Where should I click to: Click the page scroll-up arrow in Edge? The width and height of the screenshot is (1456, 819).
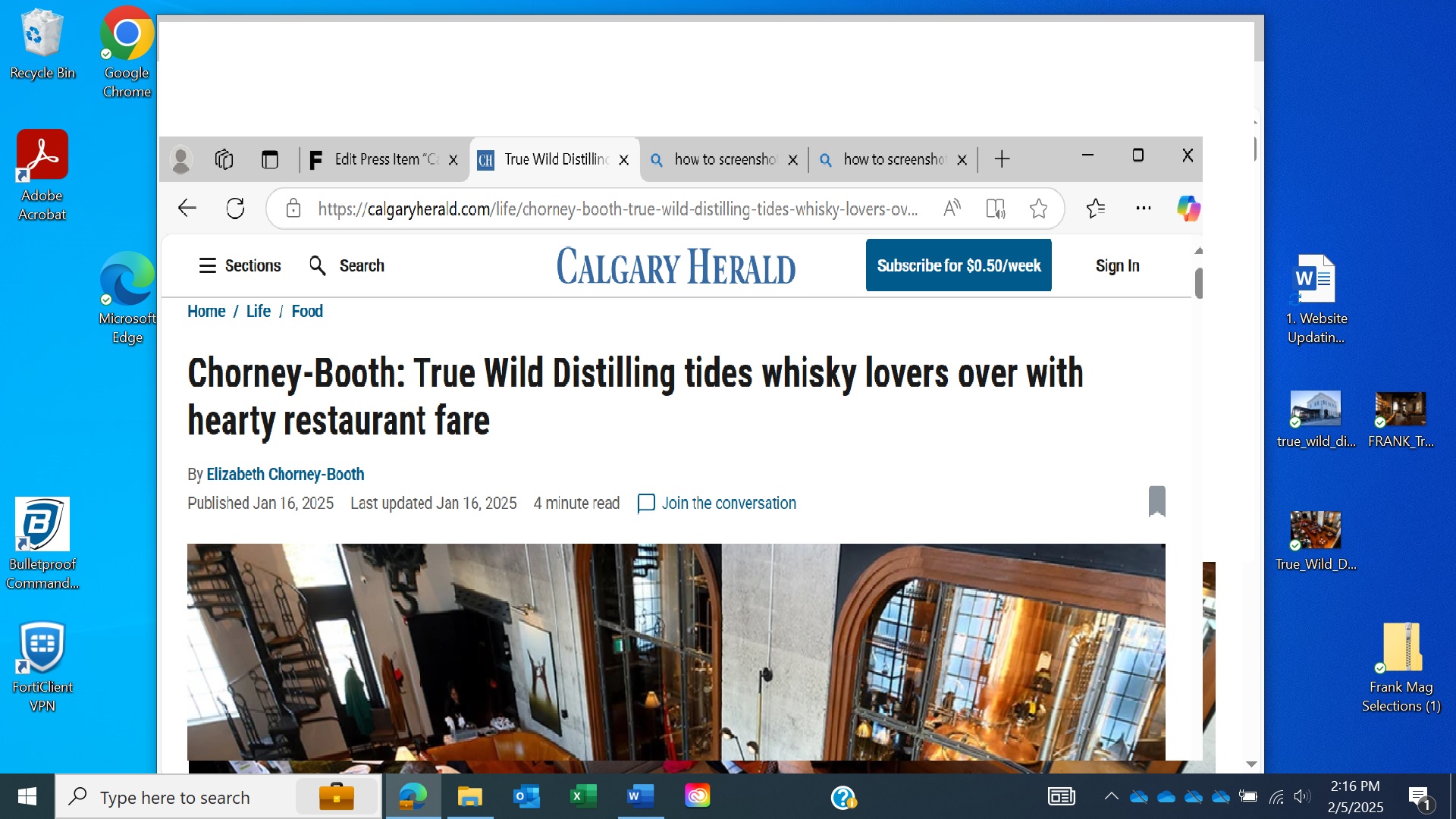[x=1198, y=251]
